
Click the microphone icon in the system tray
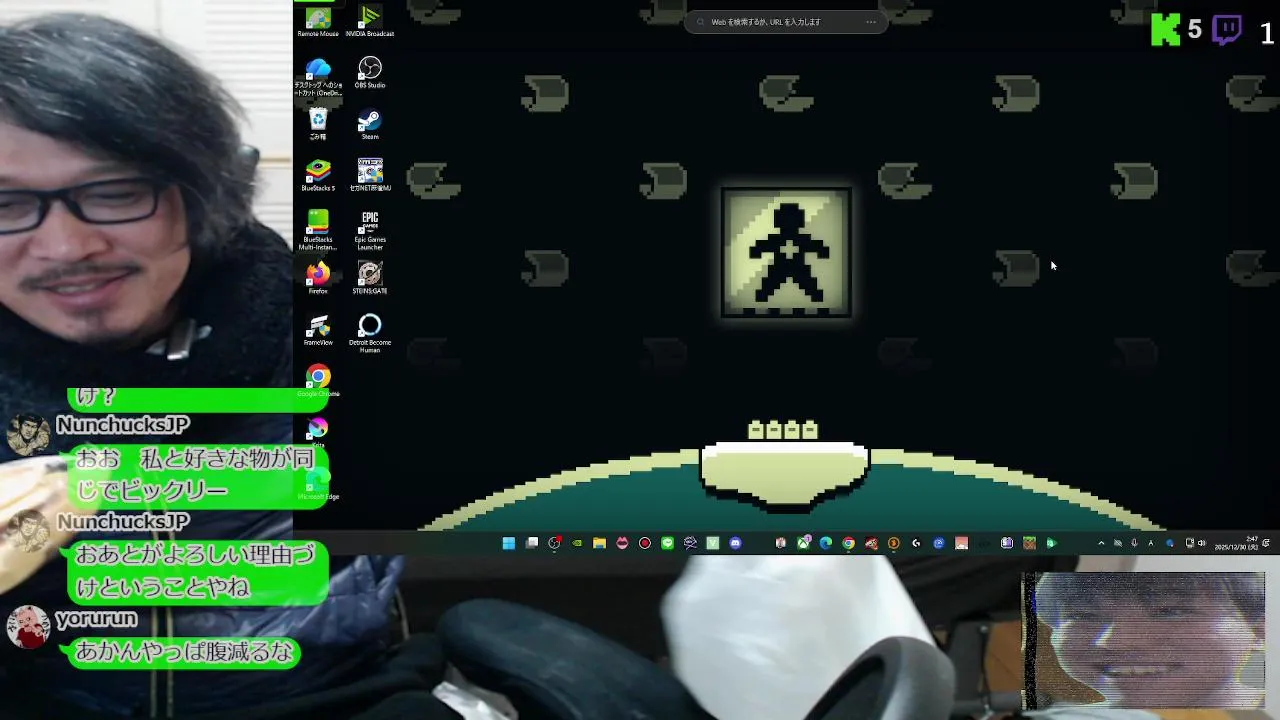pos(1134,543)
